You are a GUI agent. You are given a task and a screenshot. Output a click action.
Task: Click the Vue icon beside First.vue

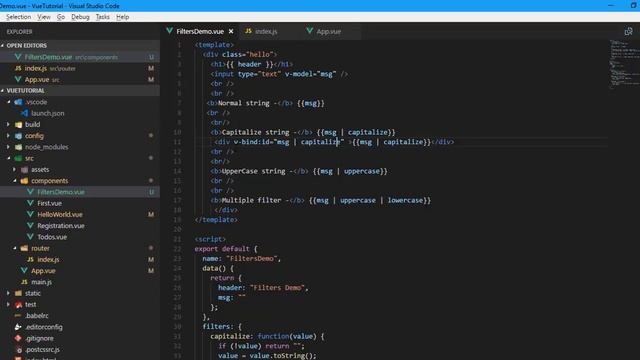coord(30,203)
